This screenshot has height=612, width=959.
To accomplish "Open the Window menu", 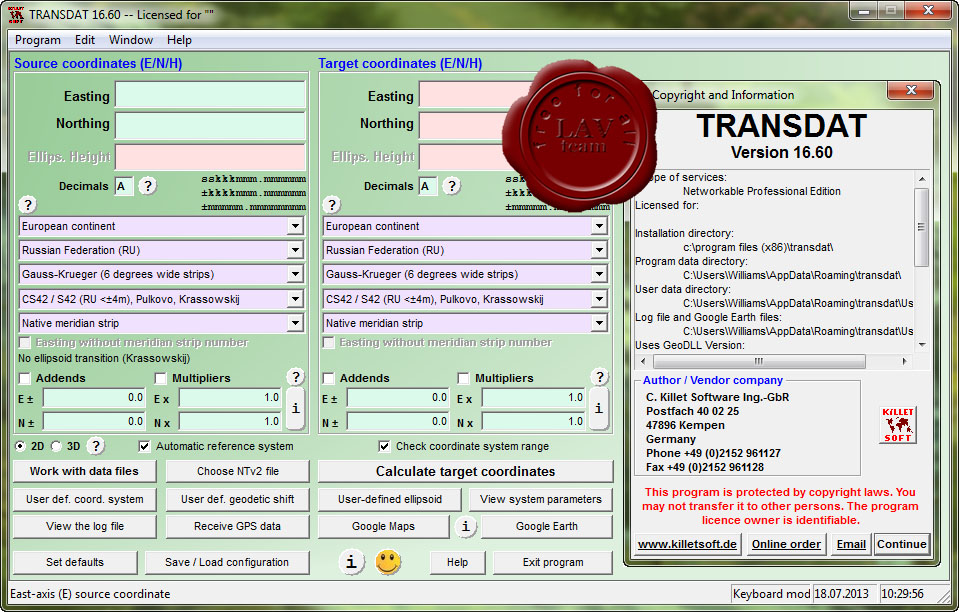I will pyautogui.click(x=131, y=40).
